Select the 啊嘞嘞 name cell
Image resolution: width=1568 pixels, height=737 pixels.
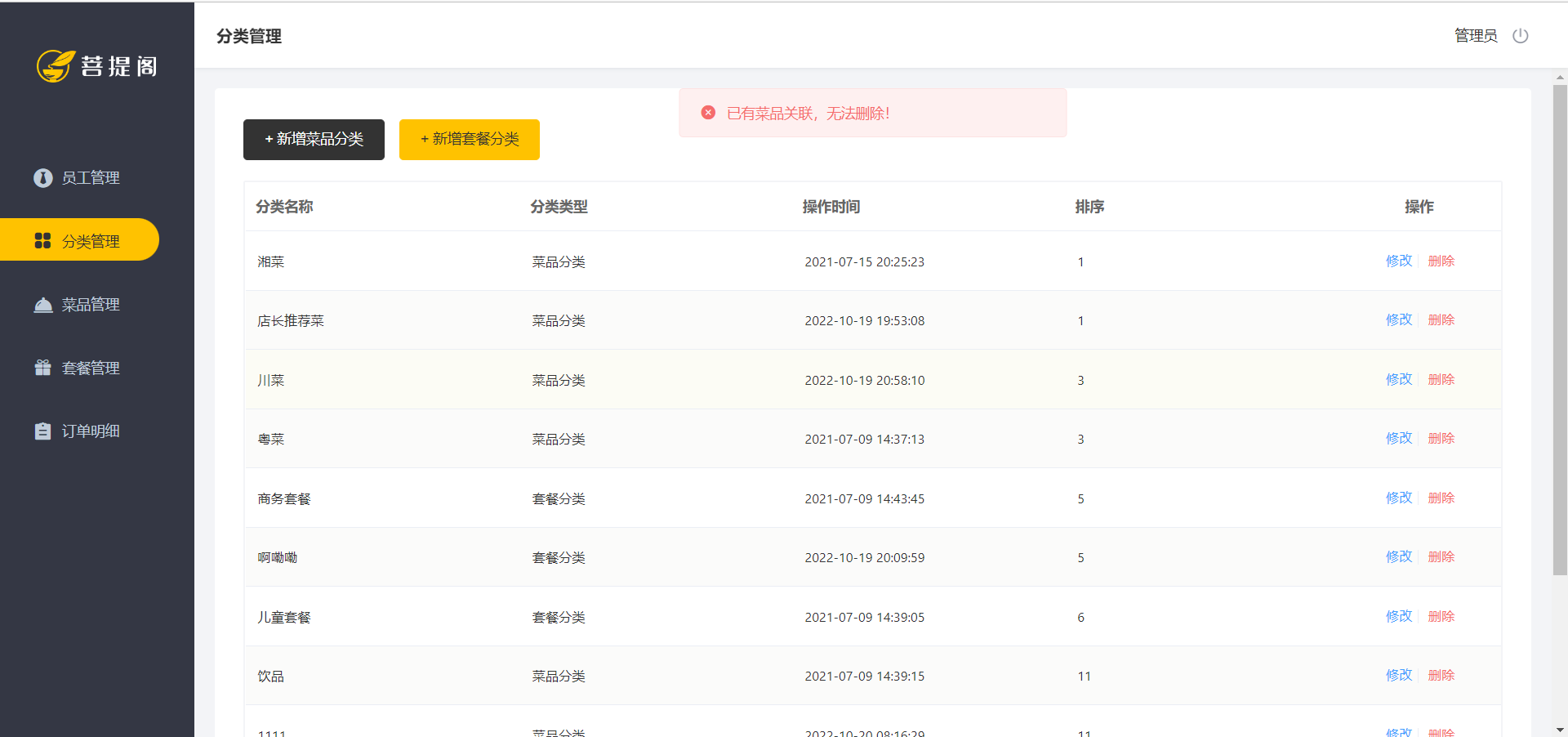tap(278, 558)
